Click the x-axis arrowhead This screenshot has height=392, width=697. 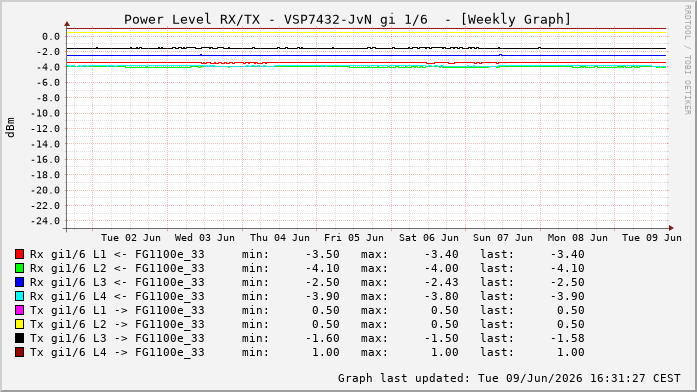pos(671,228)
